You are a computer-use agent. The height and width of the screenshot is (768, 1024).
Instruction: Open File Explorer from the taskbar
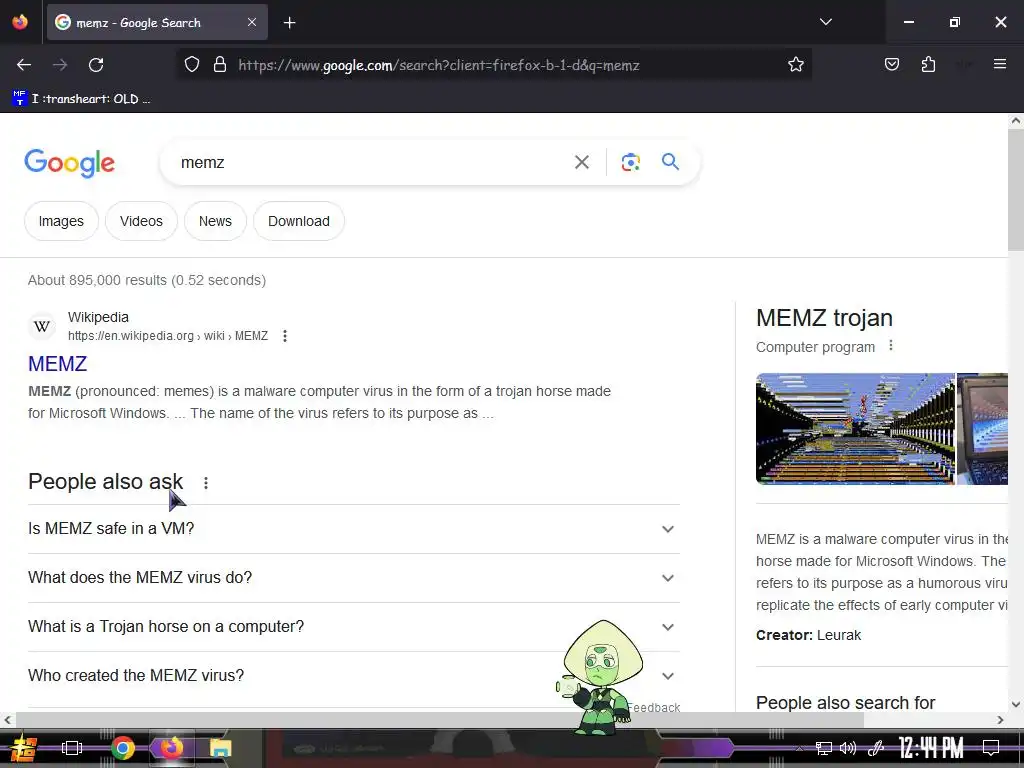pos(221,748)
